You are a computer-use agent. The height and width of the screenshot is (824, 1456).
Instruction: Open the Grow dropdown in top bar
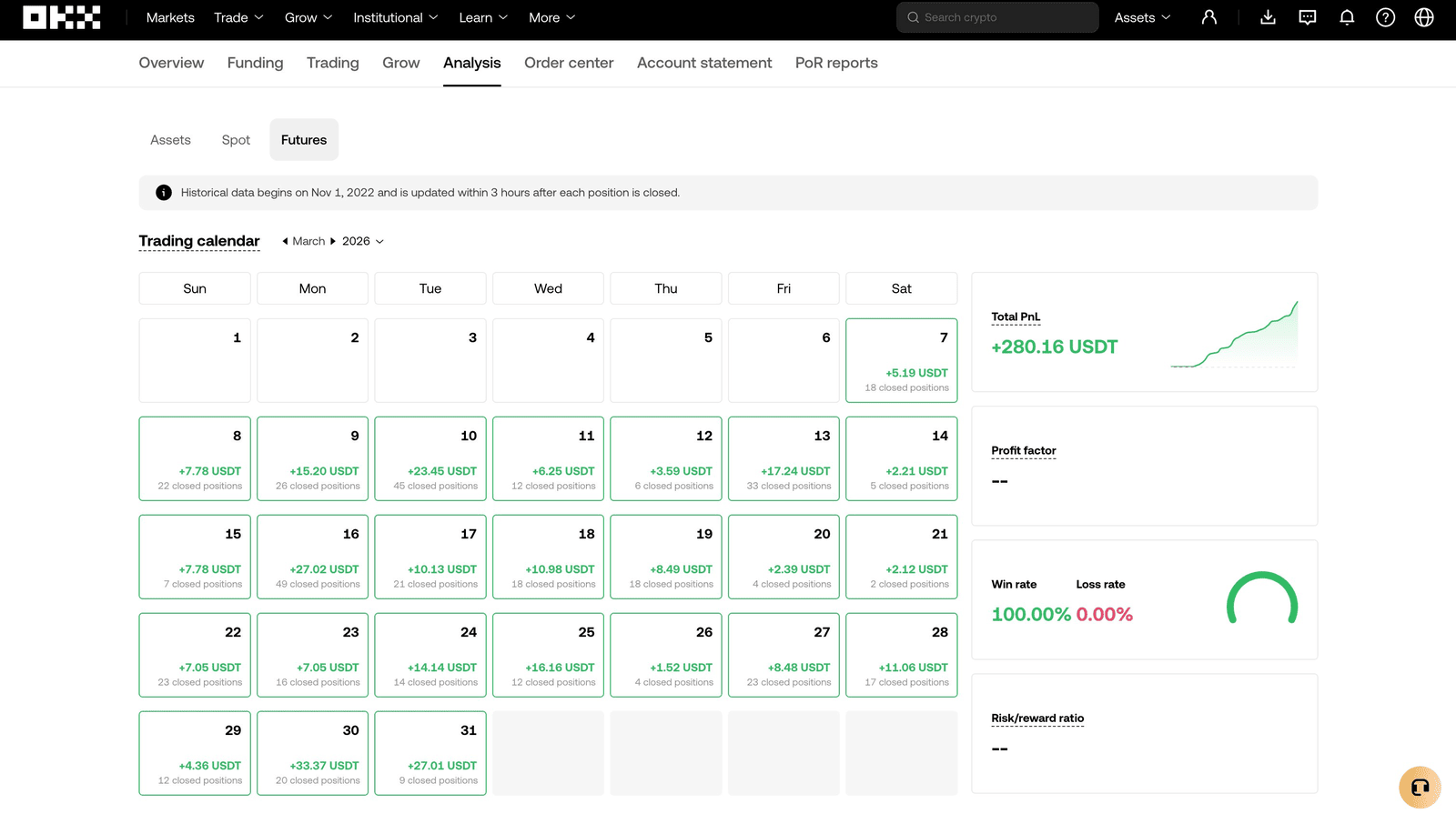coord(308,17)
